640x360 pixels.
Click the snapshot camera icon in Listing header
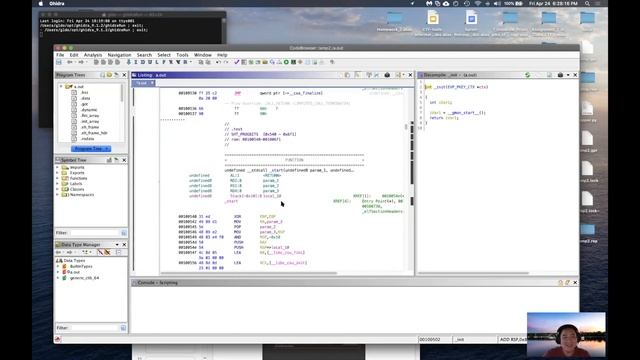[x=387, y=75]
